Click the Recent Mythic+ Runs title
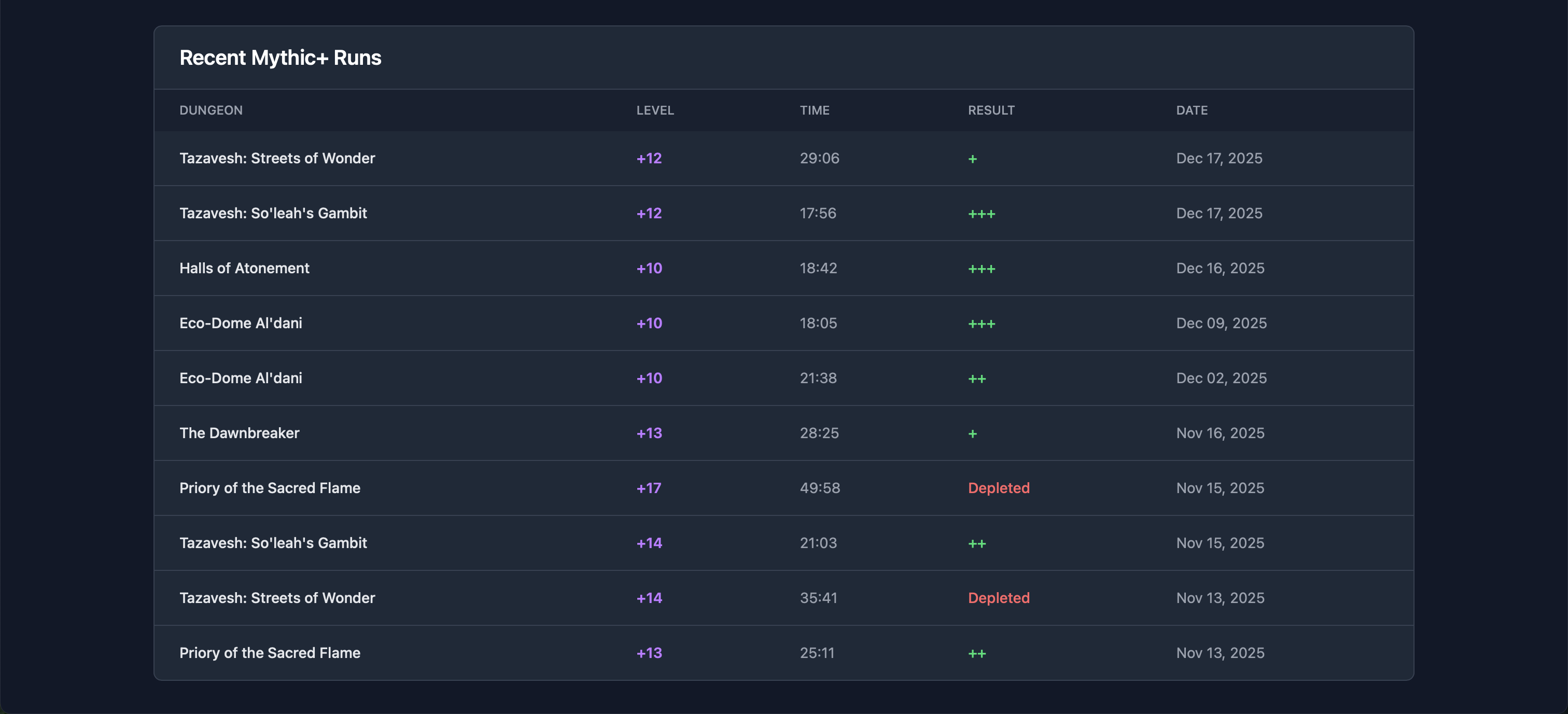 (x=280, y=57)
